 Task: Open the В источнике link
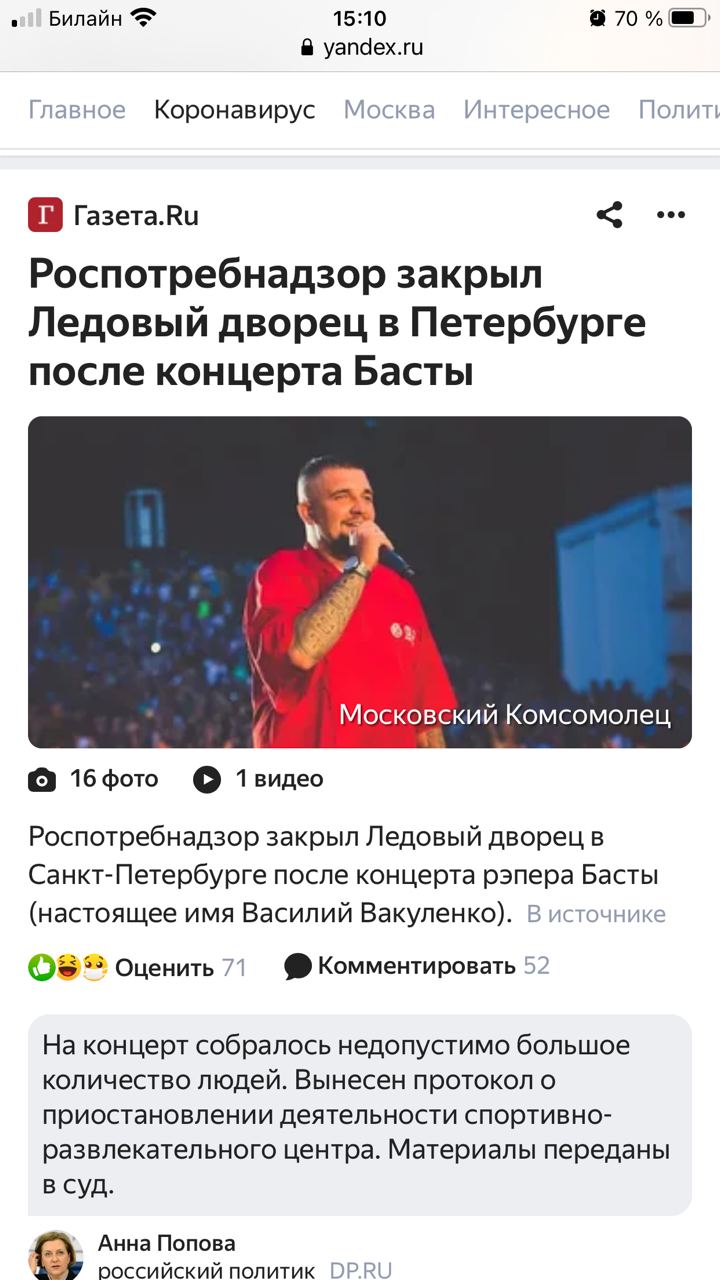596,914
